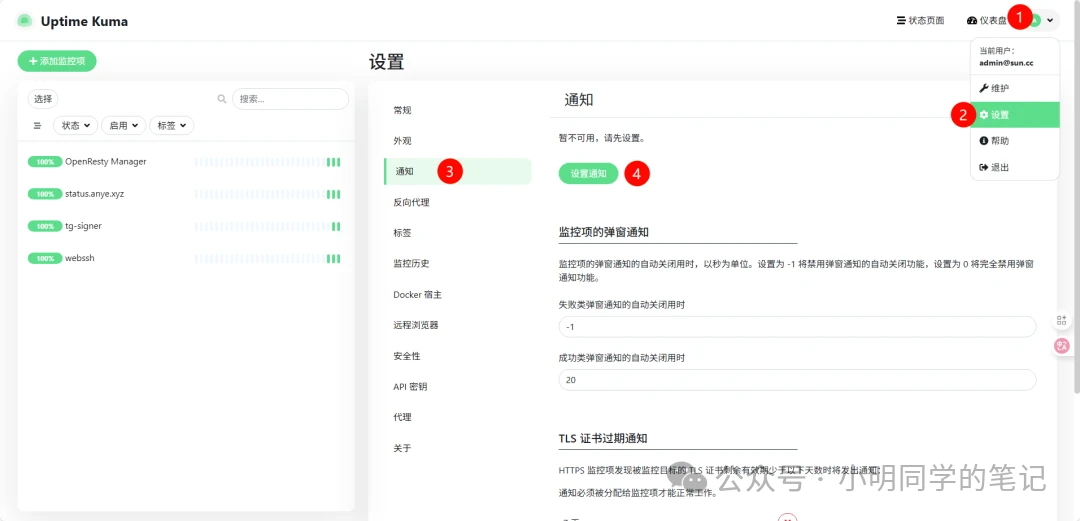The width and height of the screenshot is (1080, 521).
Task: Click the grid-plus floating icon at right edge
Action: [1061, 320]
